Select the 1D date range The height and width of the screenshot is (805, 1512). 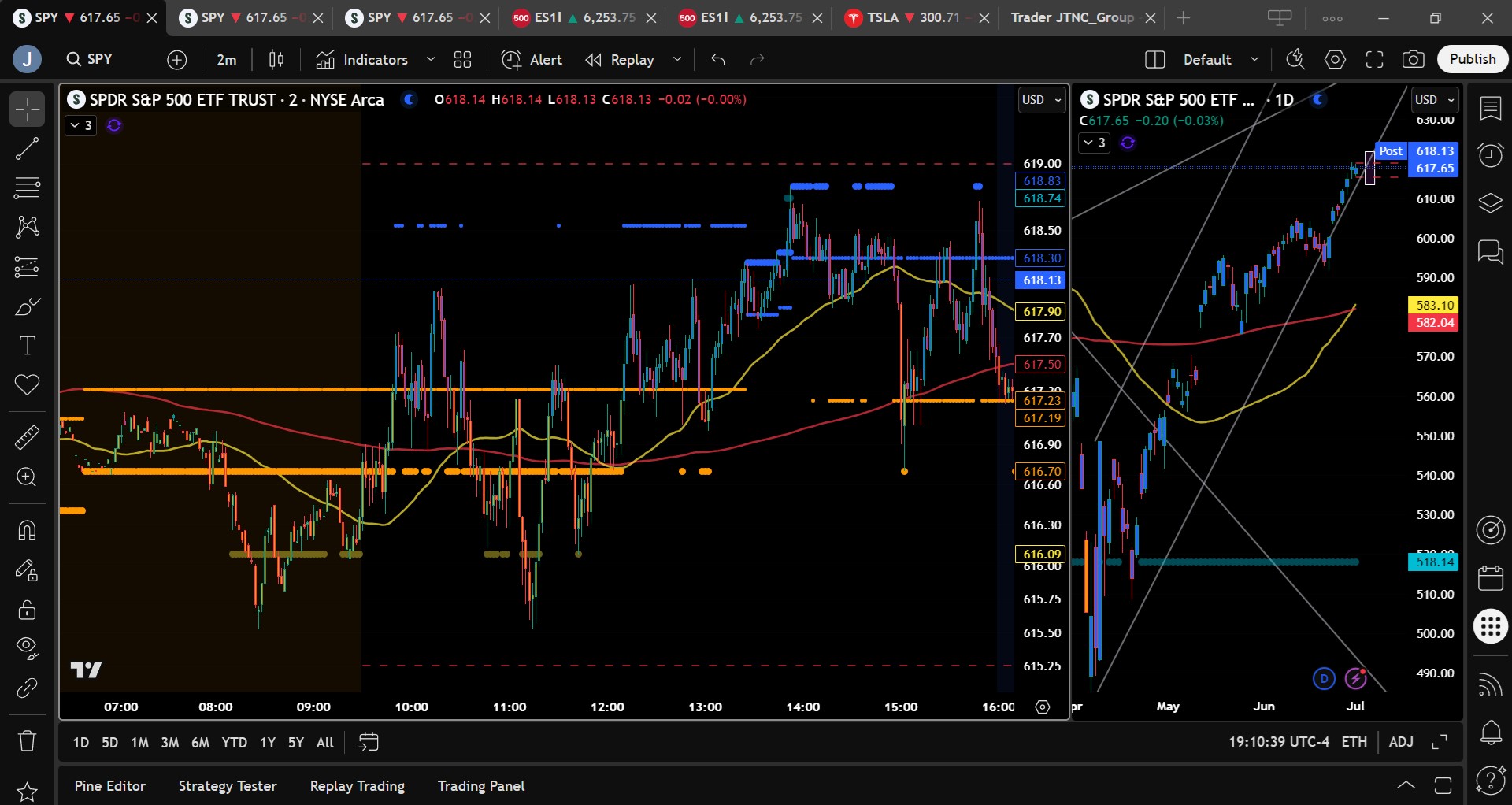coord(81,743)
